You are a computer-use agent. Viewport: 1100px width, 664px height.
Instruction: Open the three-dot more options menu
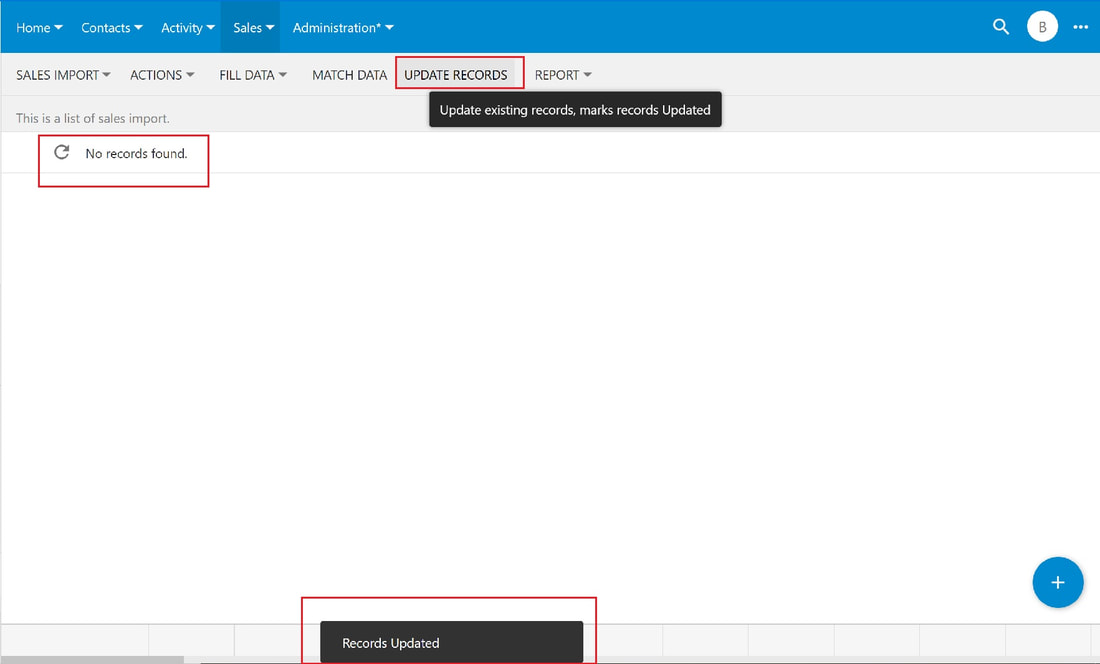coord(1080,27)
